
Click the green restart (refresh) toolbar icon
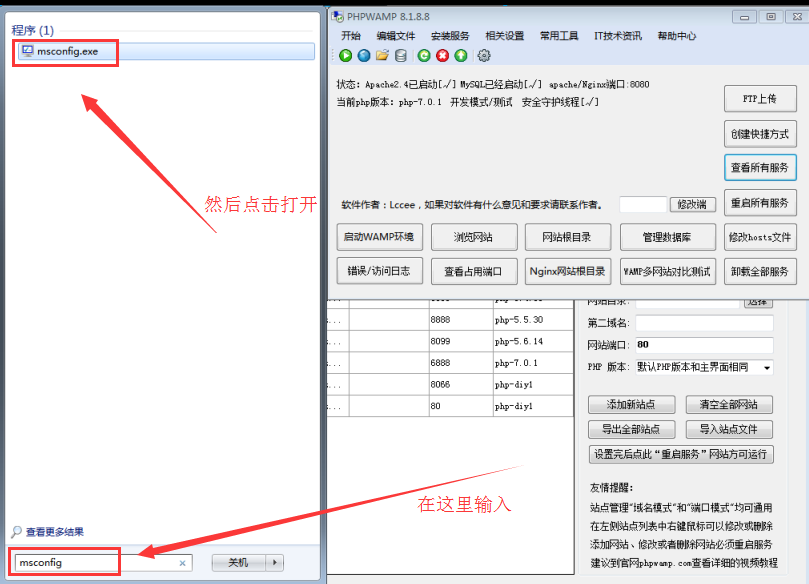(x=424, y=55)
